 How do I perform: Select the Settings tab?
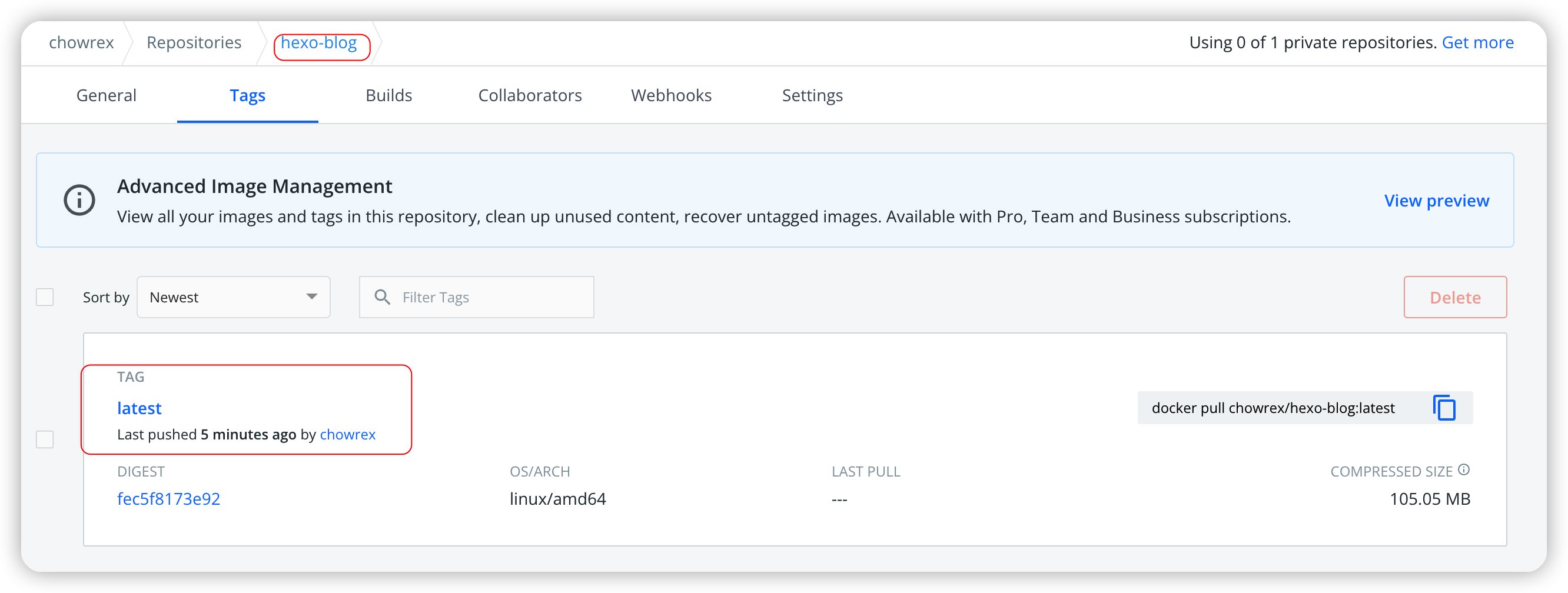(x=812, y=95)
